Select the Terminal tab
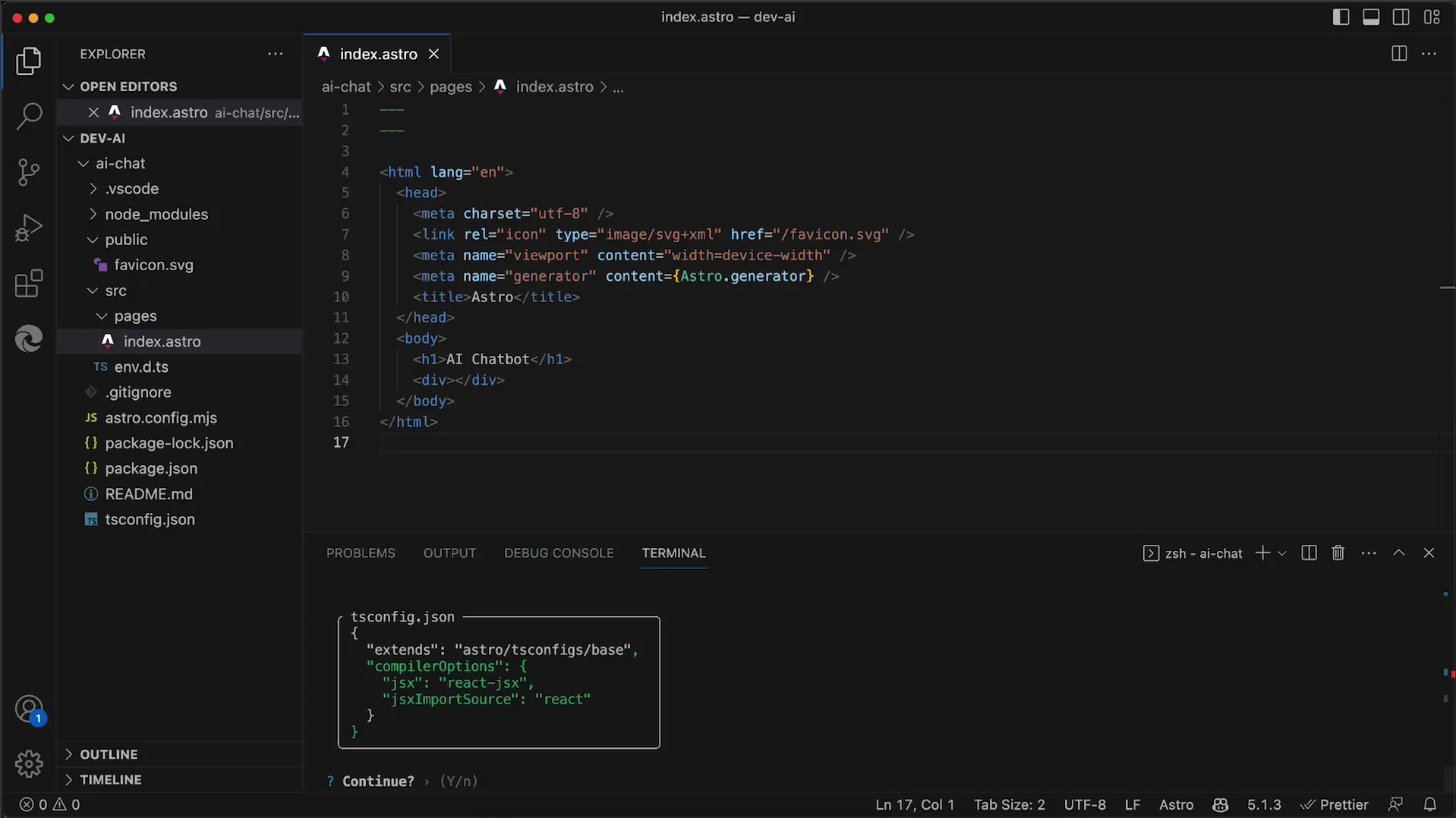1456x818 pixels. click(x=673, y=553)
